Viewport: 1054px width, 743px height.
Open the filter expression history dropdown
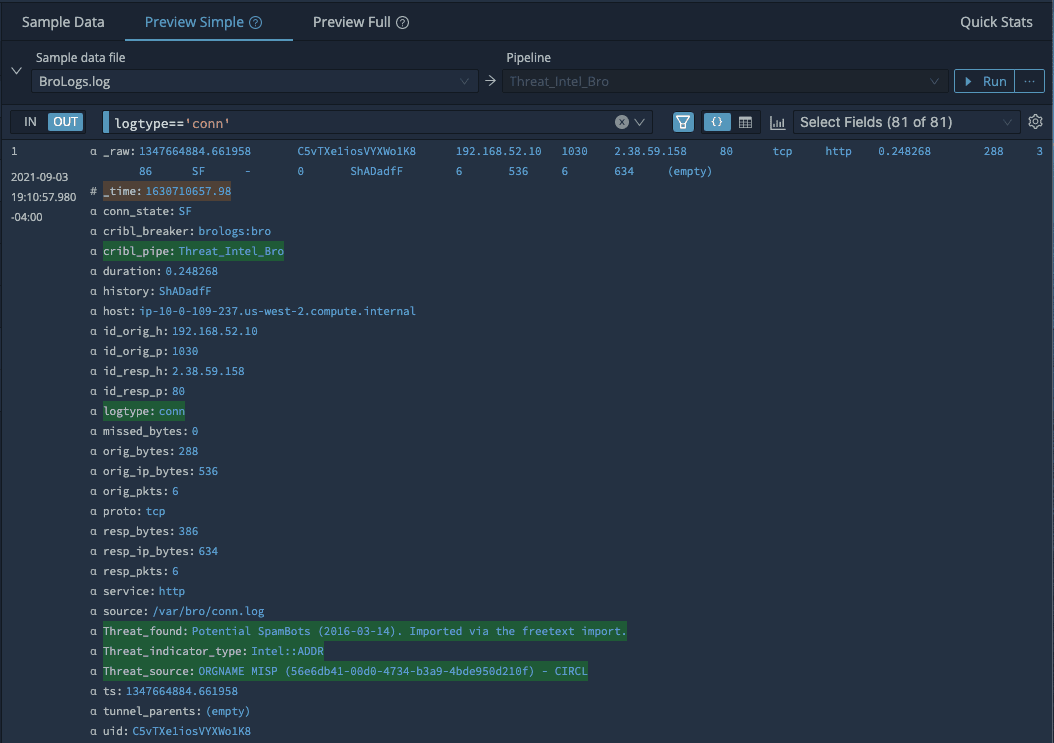tap(640, 122)
